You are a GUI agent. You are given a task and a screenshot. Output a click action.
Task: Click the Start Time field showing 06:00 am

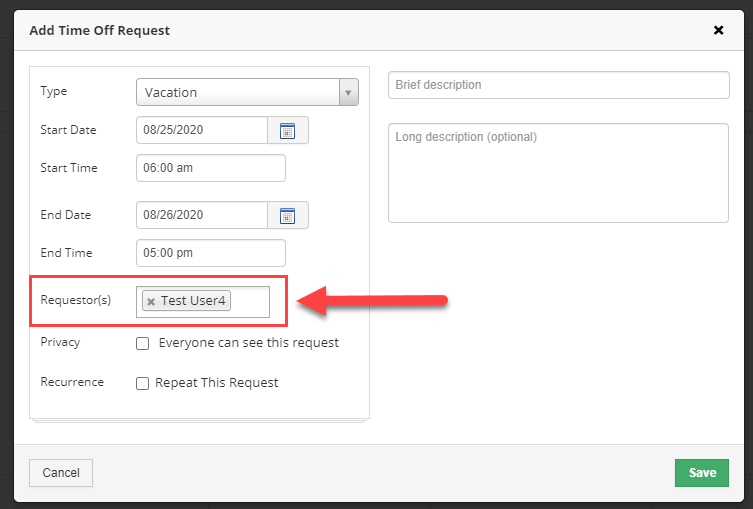(211, 168)
